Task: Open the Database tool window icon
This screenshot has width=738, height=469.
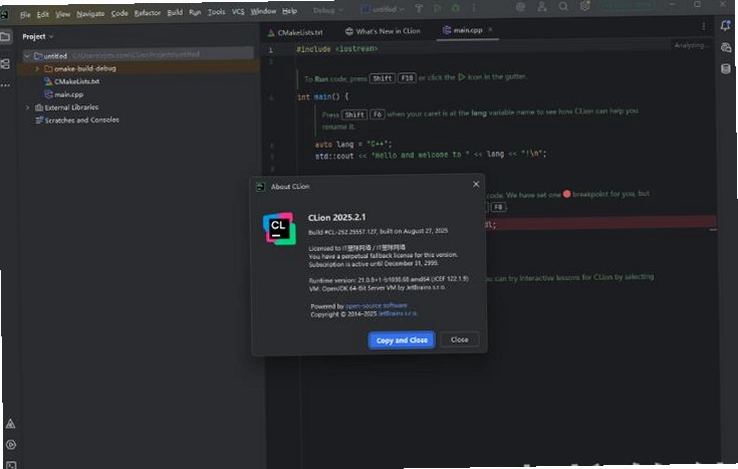Action: [x=726, y=69]
